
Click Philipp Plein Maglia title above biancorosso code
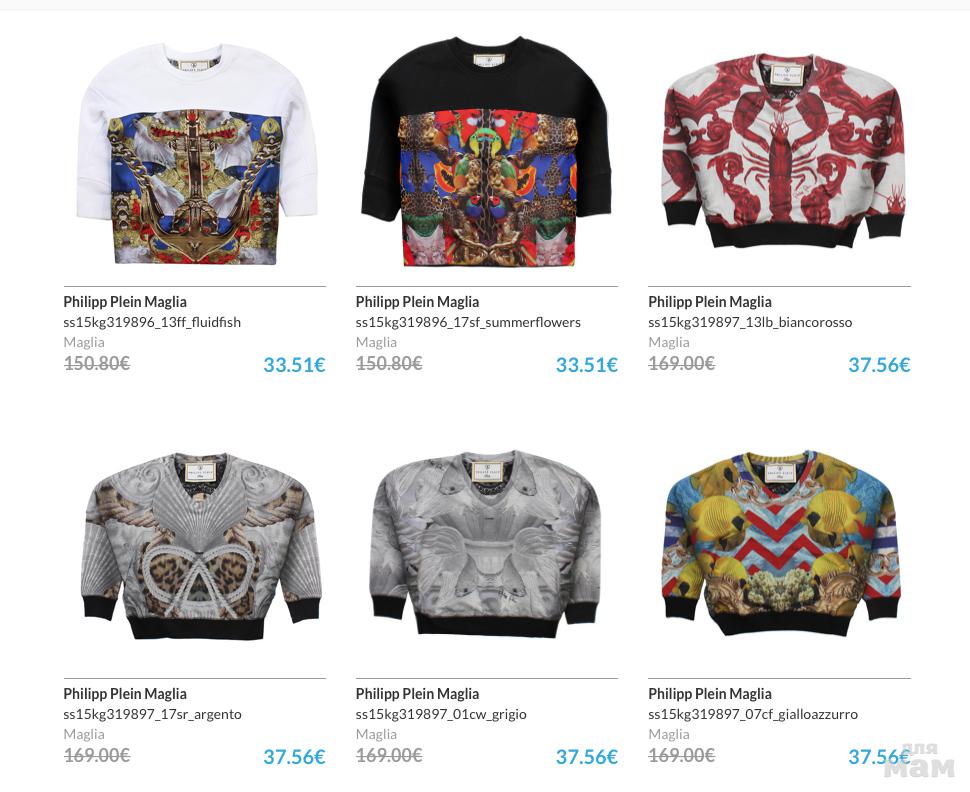pos(710,302)
